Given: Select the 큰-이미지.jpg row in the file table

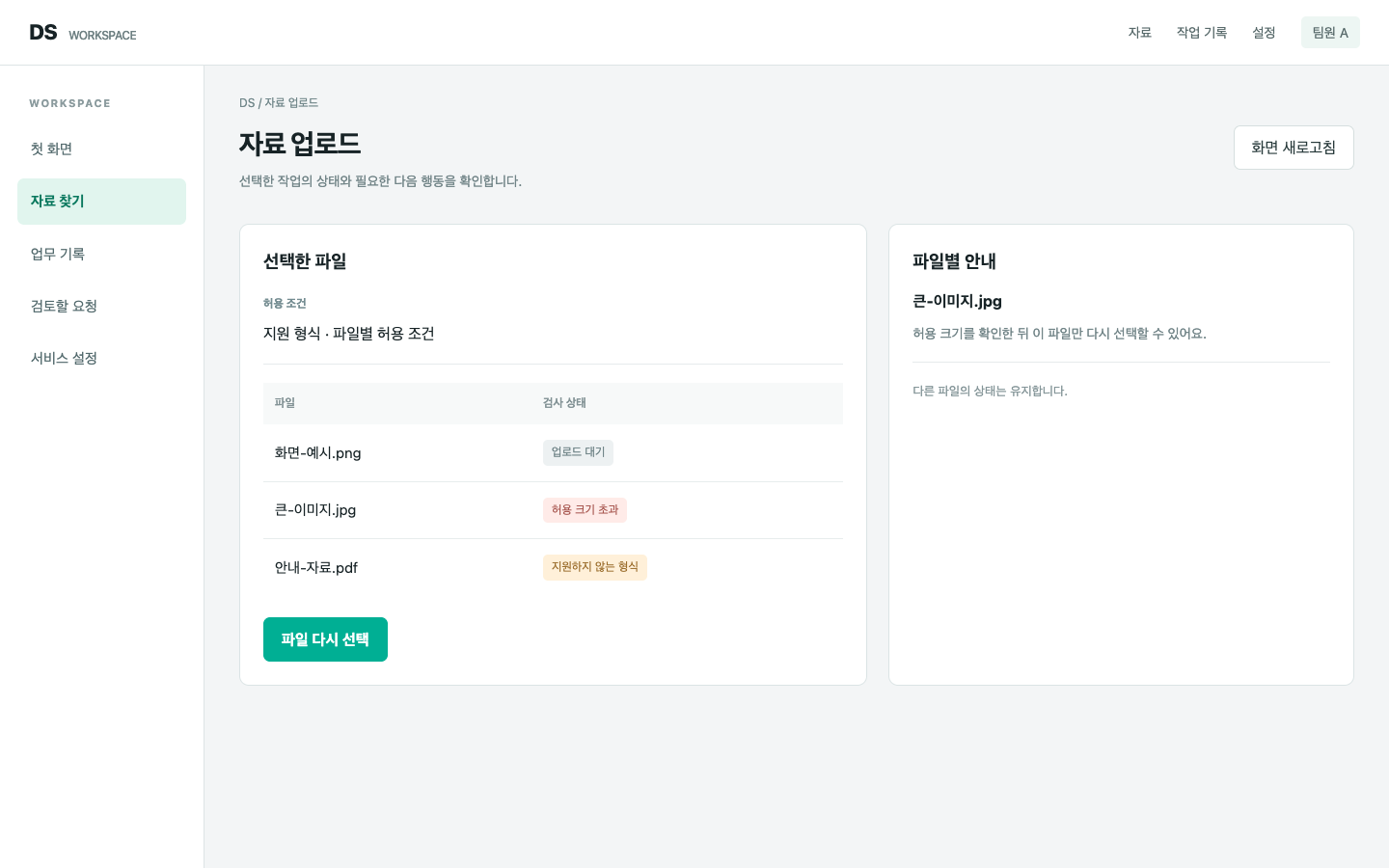Looking at the screenshot, I should [x=553, y=510].
